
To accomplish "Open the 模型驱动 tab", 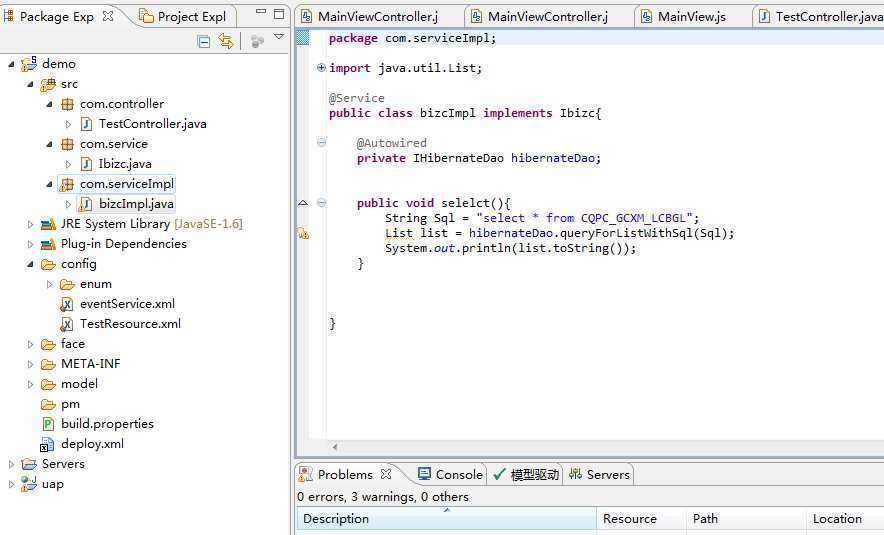I will 526,475.
